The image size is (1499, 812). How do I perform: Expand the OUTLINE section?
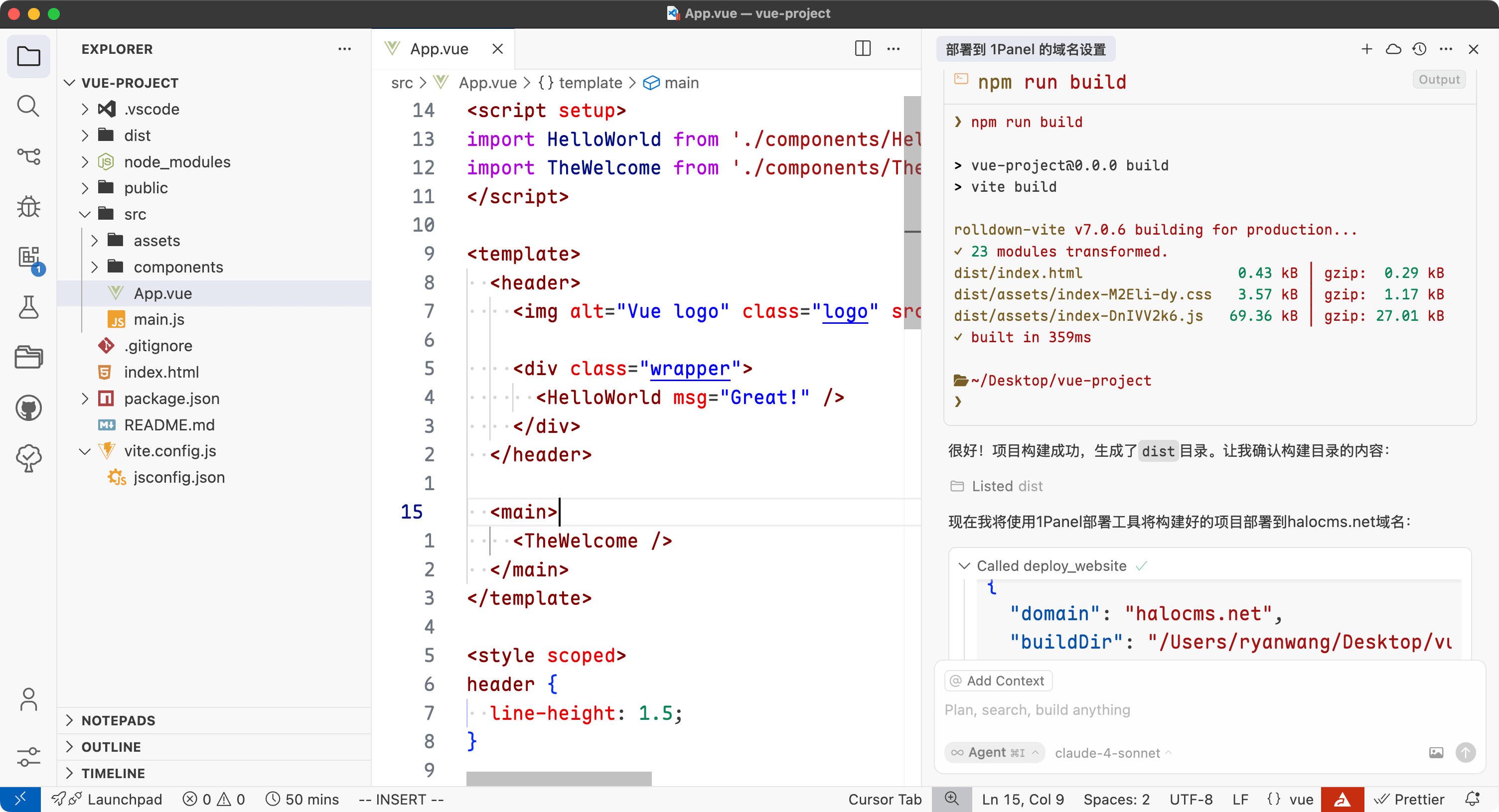click(x=111, y=747)
